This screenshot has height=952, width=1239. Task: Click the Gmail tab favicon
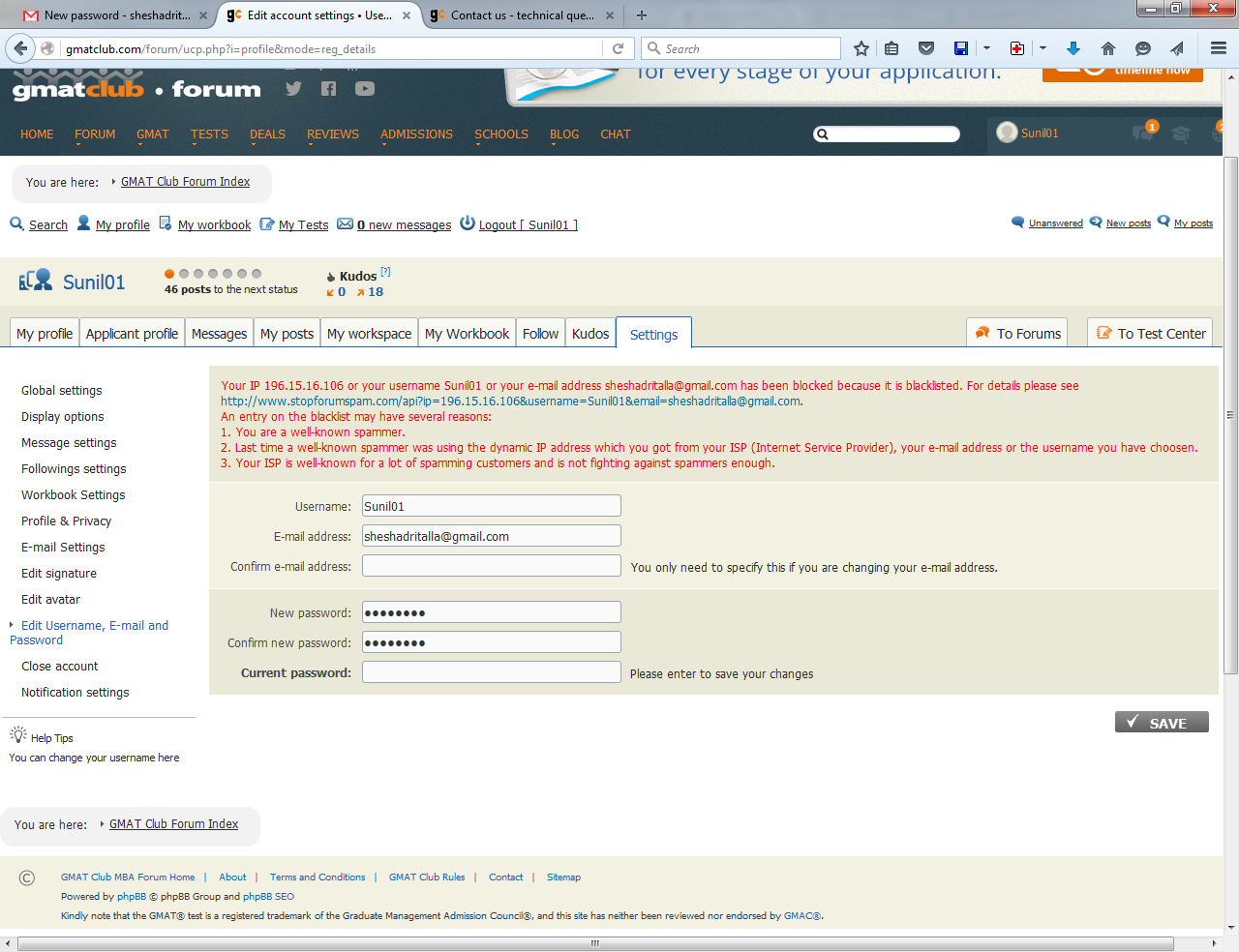(30, 15)
